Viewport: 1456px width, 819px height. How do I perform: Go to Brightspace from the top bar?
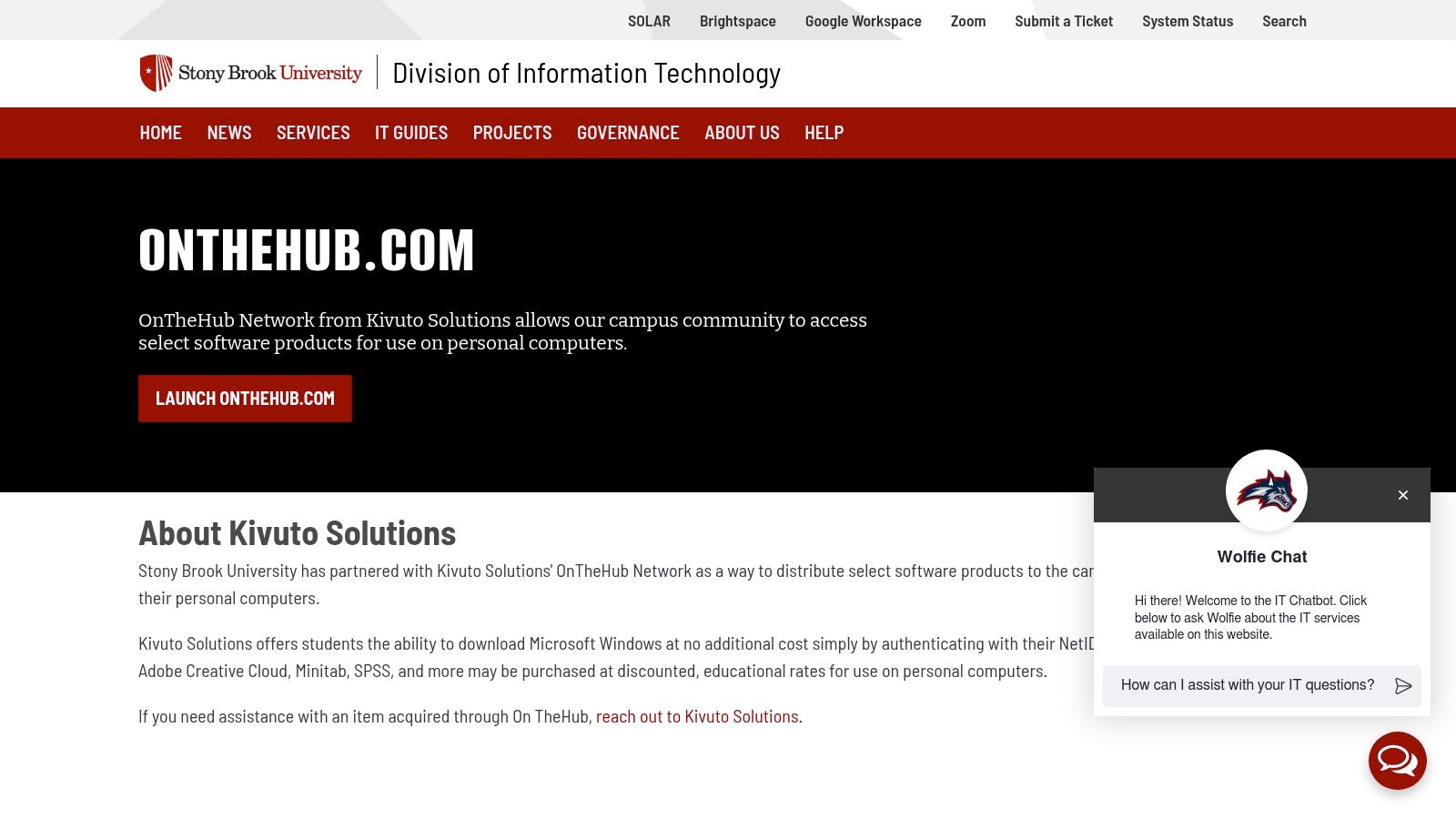pos(737,21)
